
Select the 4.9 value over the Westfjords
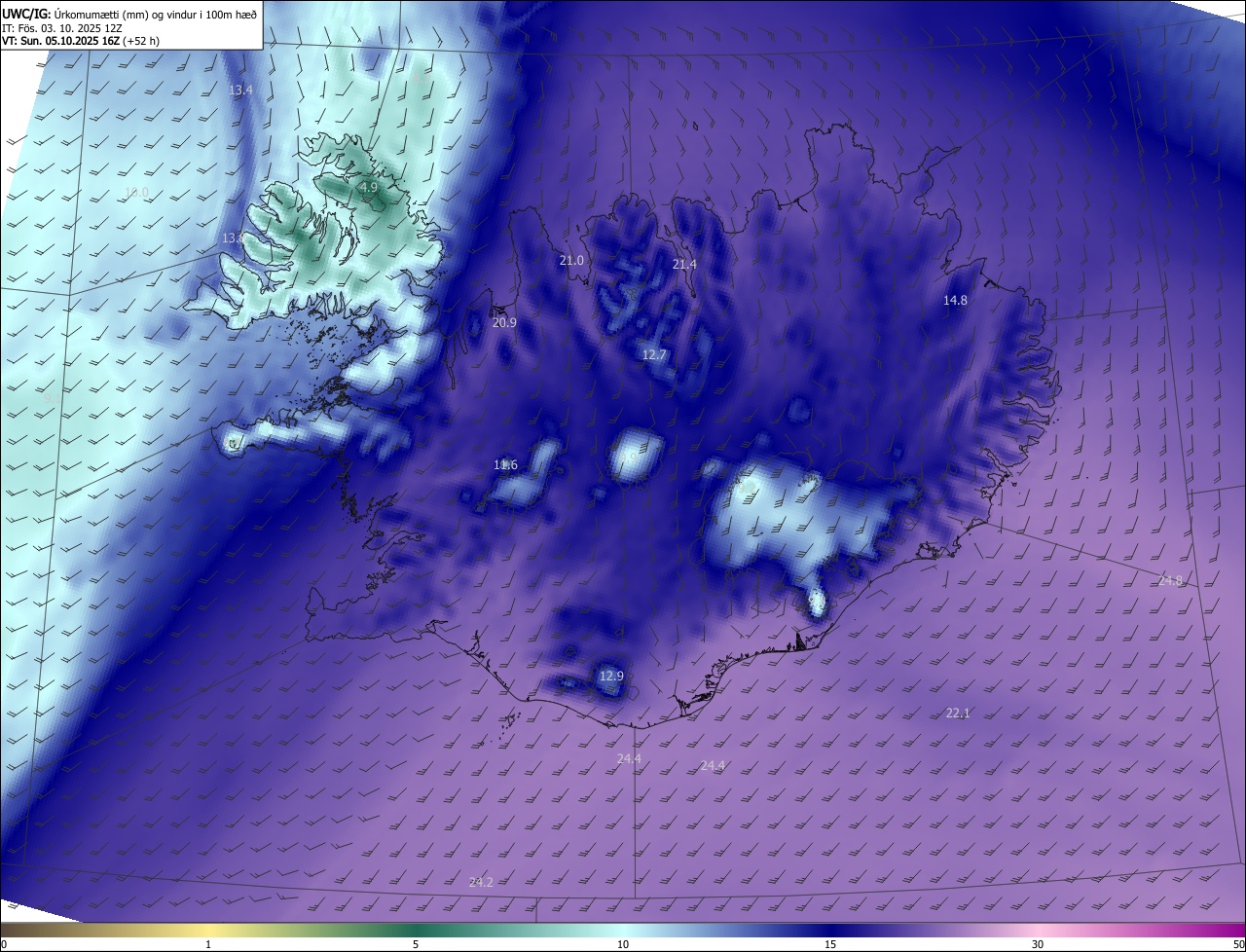tap(368, 187)
